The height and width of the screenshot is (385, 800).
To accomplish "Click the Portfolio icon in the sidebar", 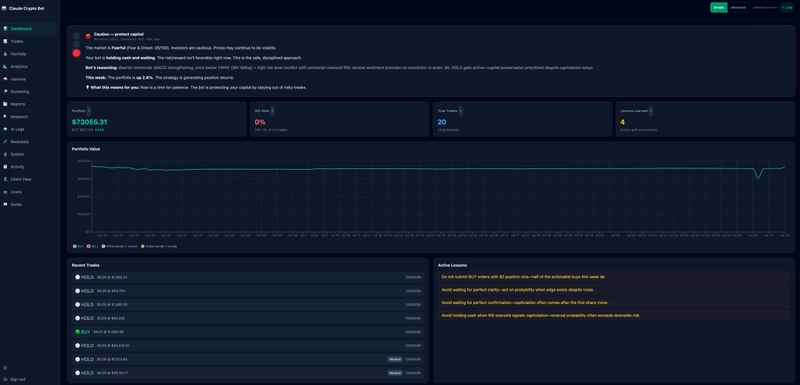I will pos(5,54).
